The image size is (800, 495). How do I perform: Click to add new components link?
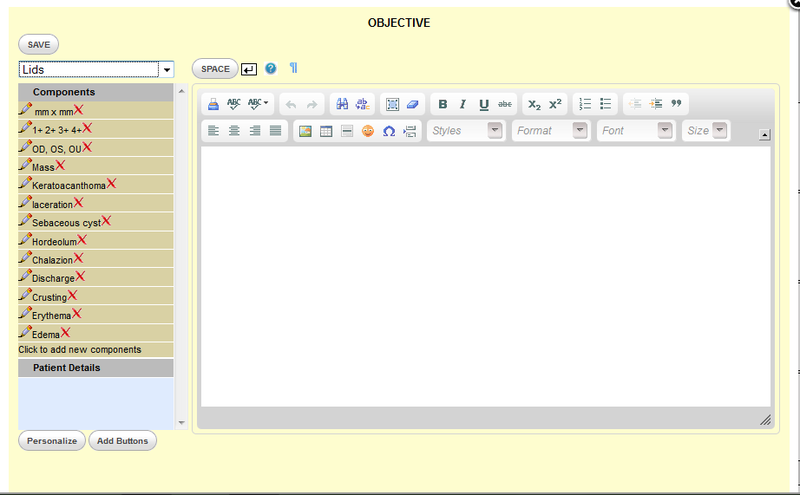click(80, 350)
